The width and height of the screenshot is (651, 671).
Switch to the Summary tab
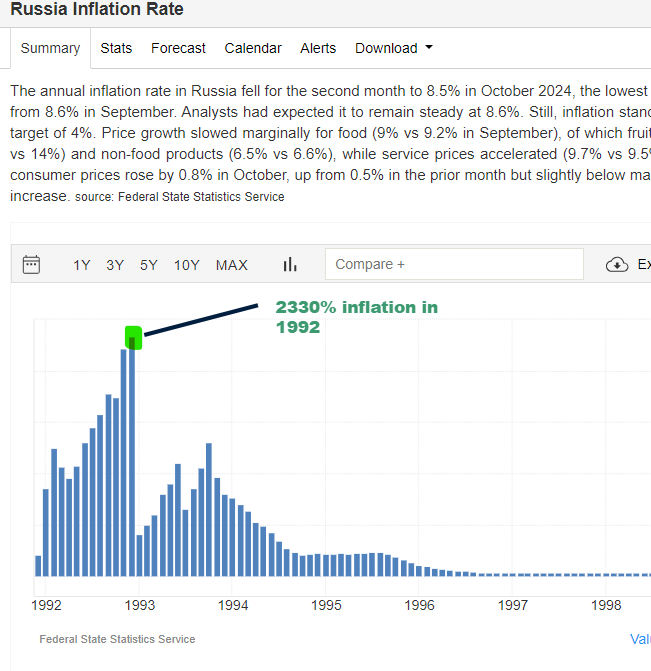[x=51, y=48]
